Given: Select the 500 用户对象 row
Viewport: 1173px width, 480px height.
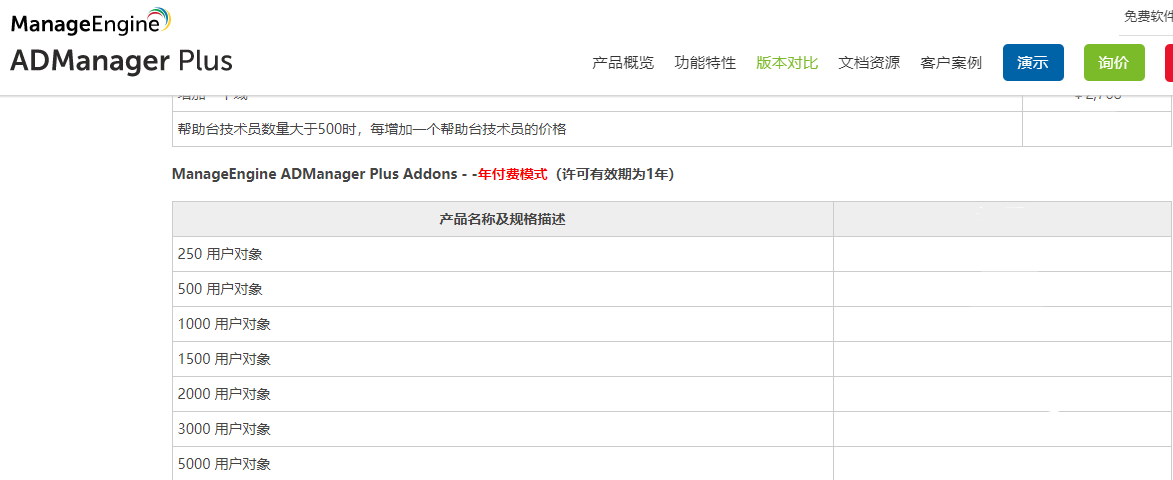Looking at the screenshot, I should click(502, 289).
